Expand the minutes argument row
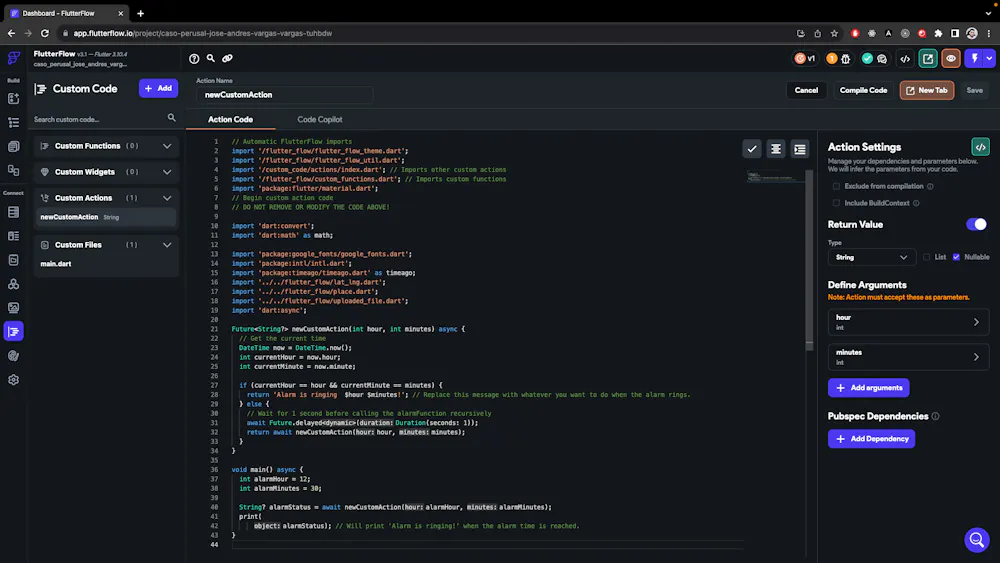This screenshot has width=1000, height=563. point(908,357)
